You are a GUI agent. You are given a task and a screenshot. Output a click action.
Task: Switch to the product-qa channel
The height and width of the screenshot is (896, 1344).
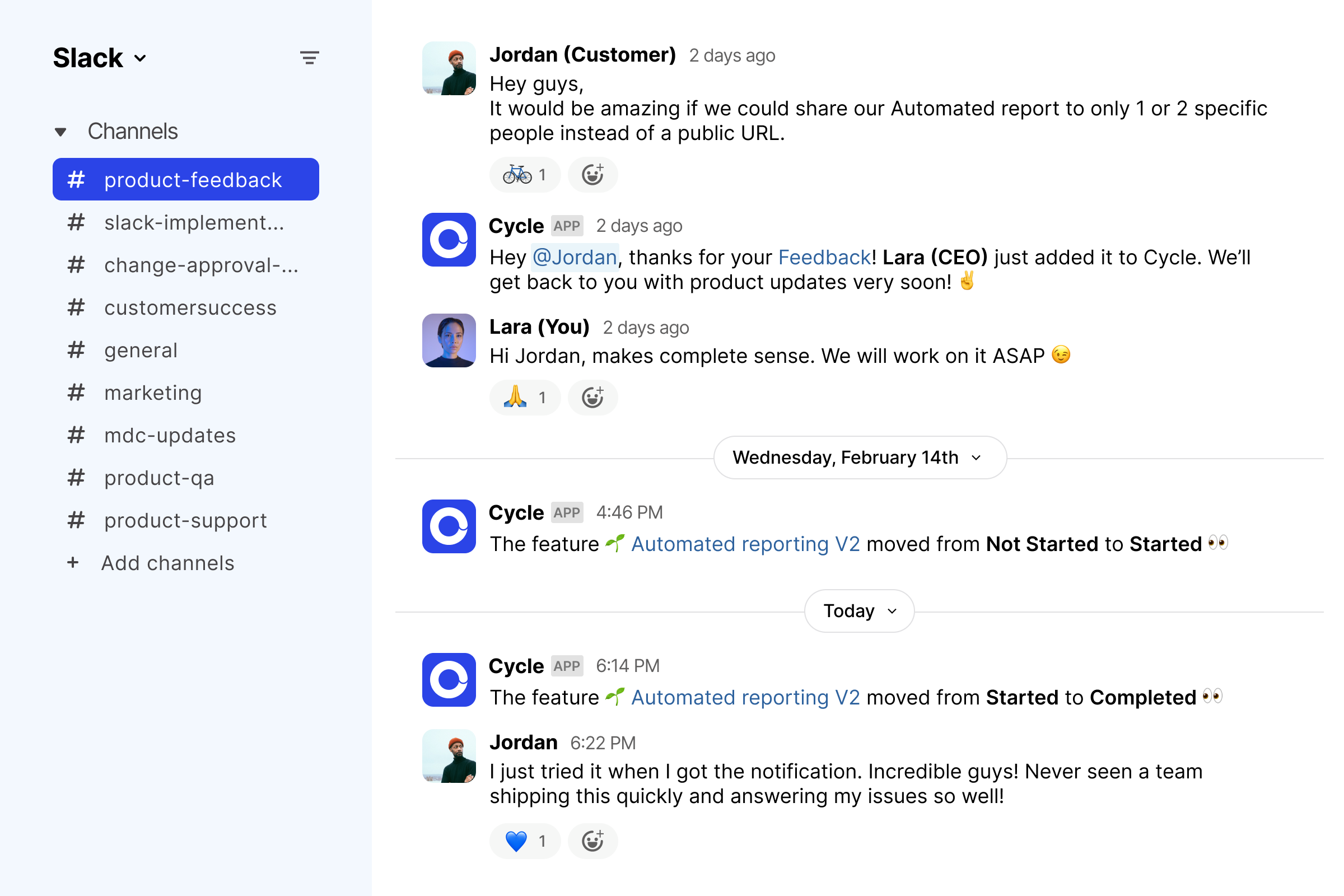tap(186, 478)
